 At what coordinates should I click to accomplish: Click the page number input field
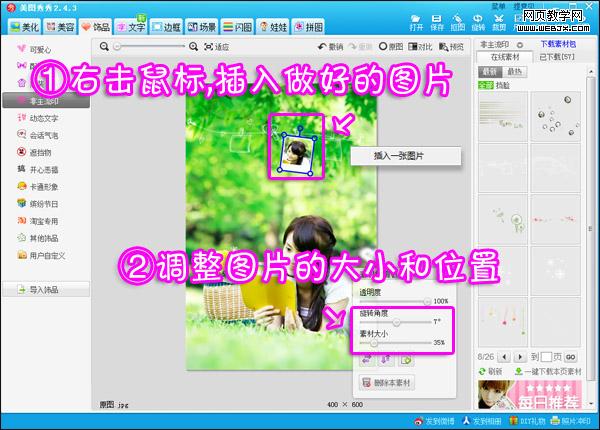[x=547, y=356]
